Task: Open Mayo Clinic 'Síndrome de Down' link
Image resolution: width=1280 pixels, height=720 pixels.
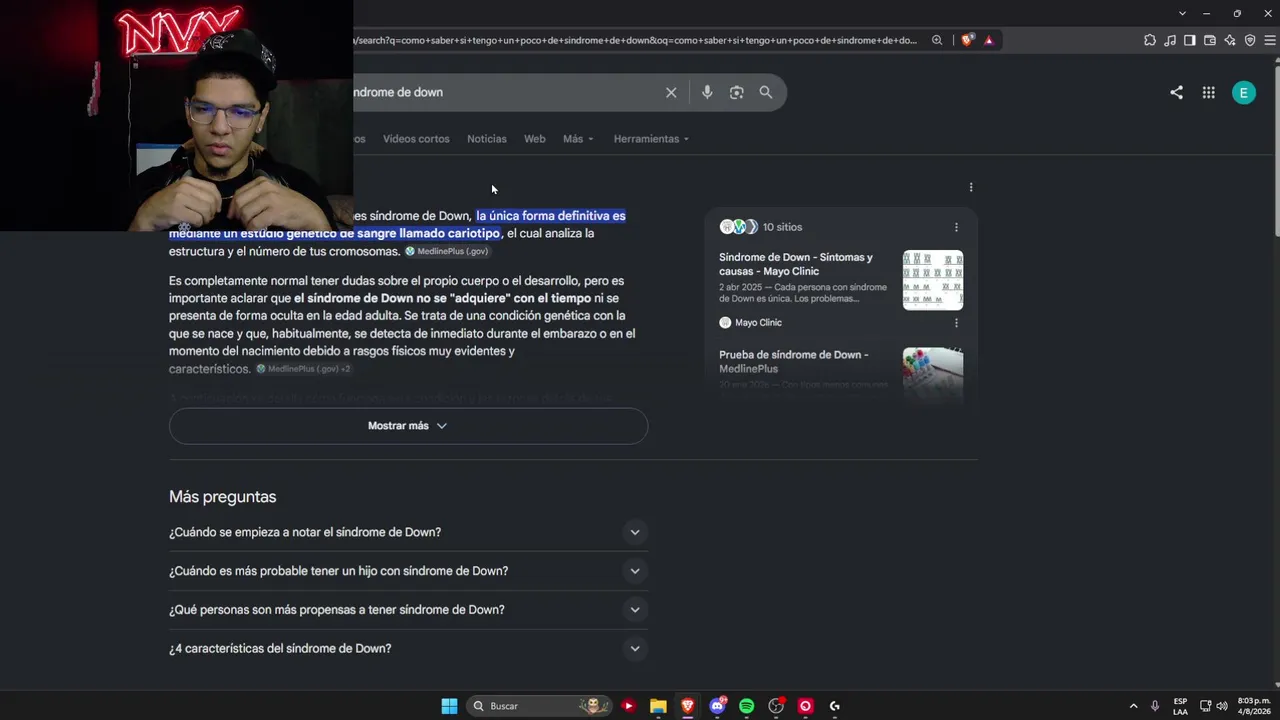Action: (x=796, y=264)
